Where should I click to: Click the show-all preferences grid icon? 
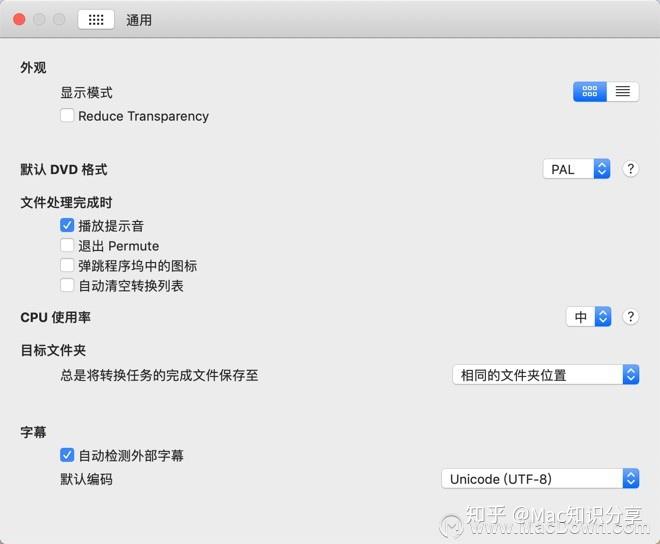pos(96,19)
